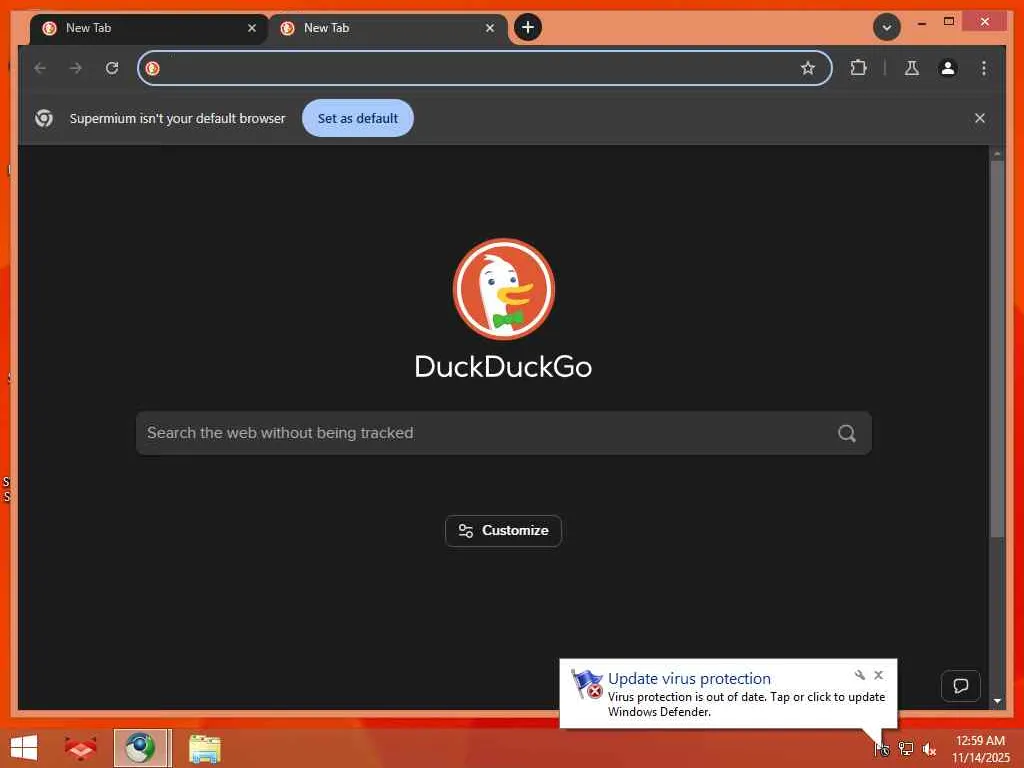The width and height of the screenshot is (1024, 768).
Task: Switch to the second New Tab
Action: tap(387, 28)
